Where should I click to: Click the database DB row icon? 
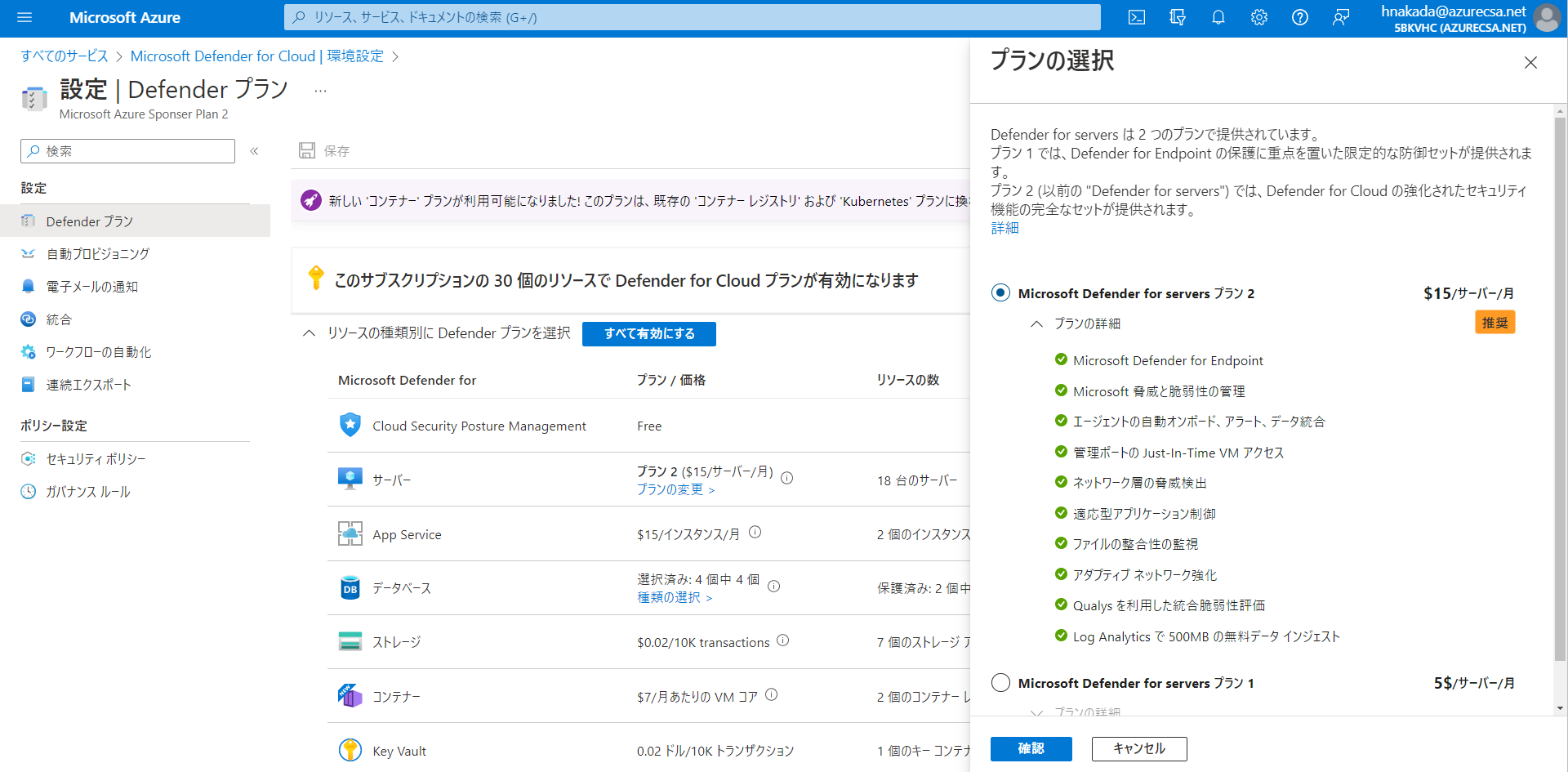(x=350, y=588)
